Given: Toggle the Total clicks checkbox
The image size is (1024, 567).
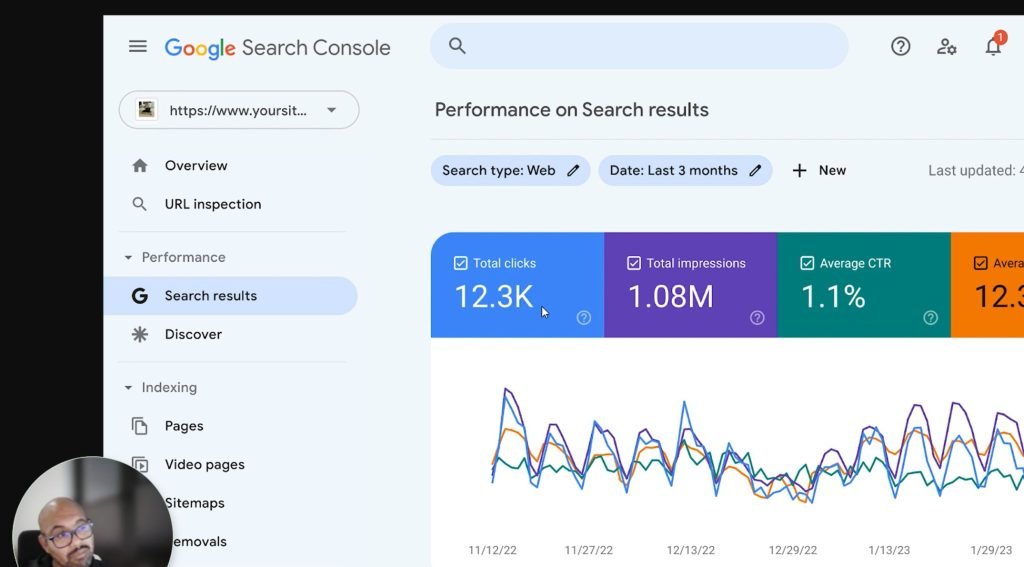Looking at the screenshot, I should (x=460, y=263).
